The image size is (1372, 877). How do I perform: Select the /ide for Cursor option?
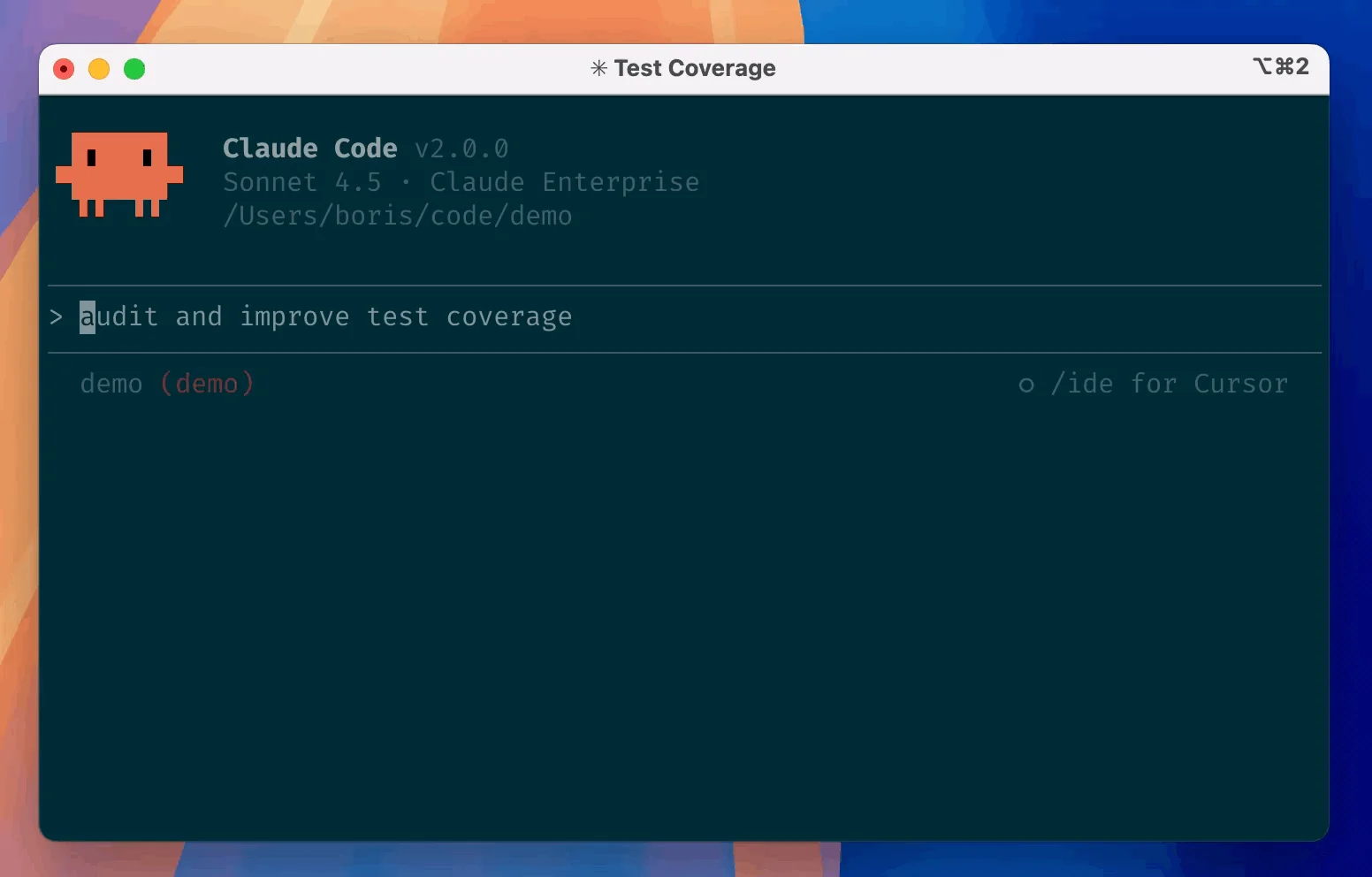[1169, 384]
